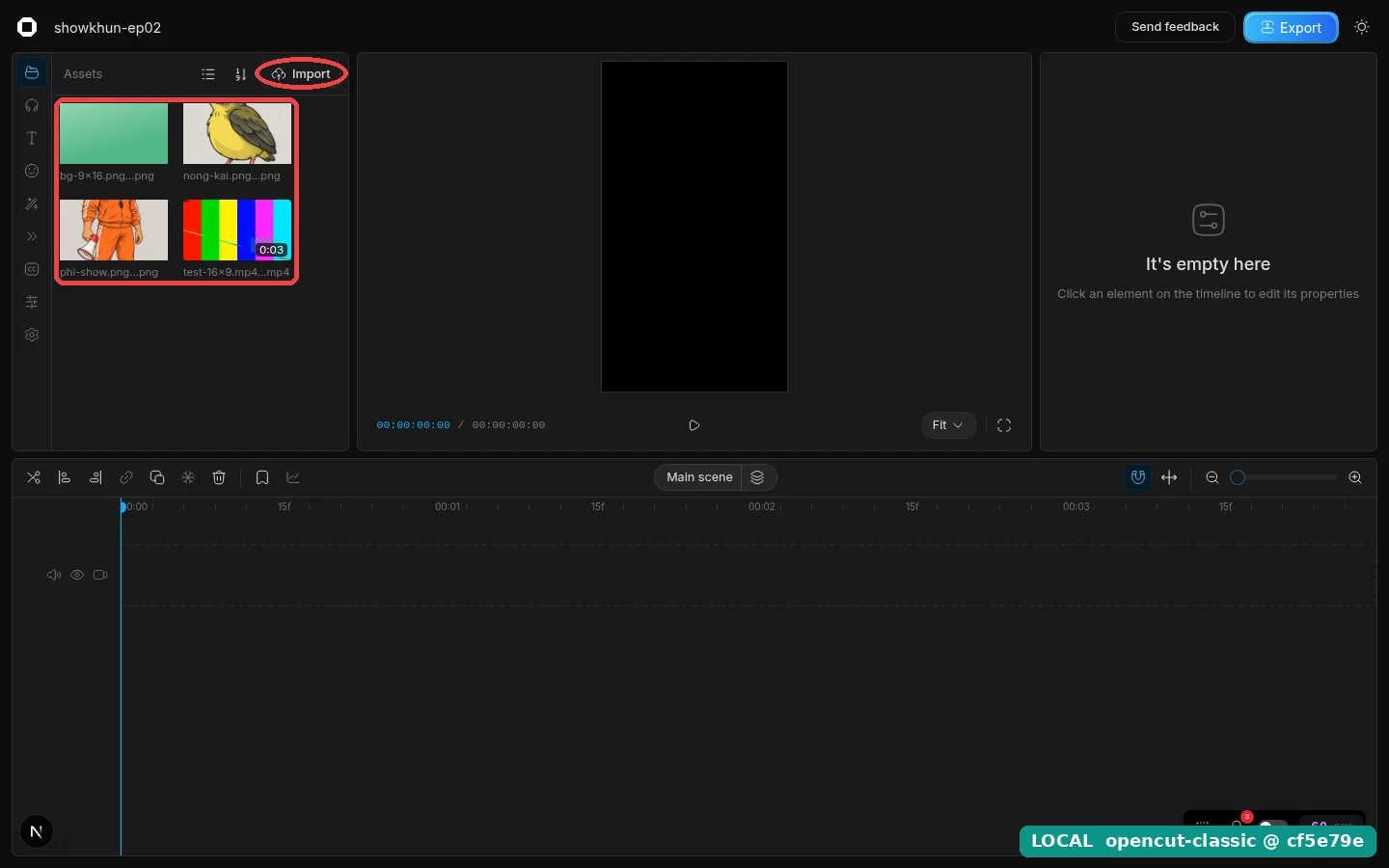Open the Text tab in left sidebar
Screen dimensions: 1389x868
click(x=32, y=138)
